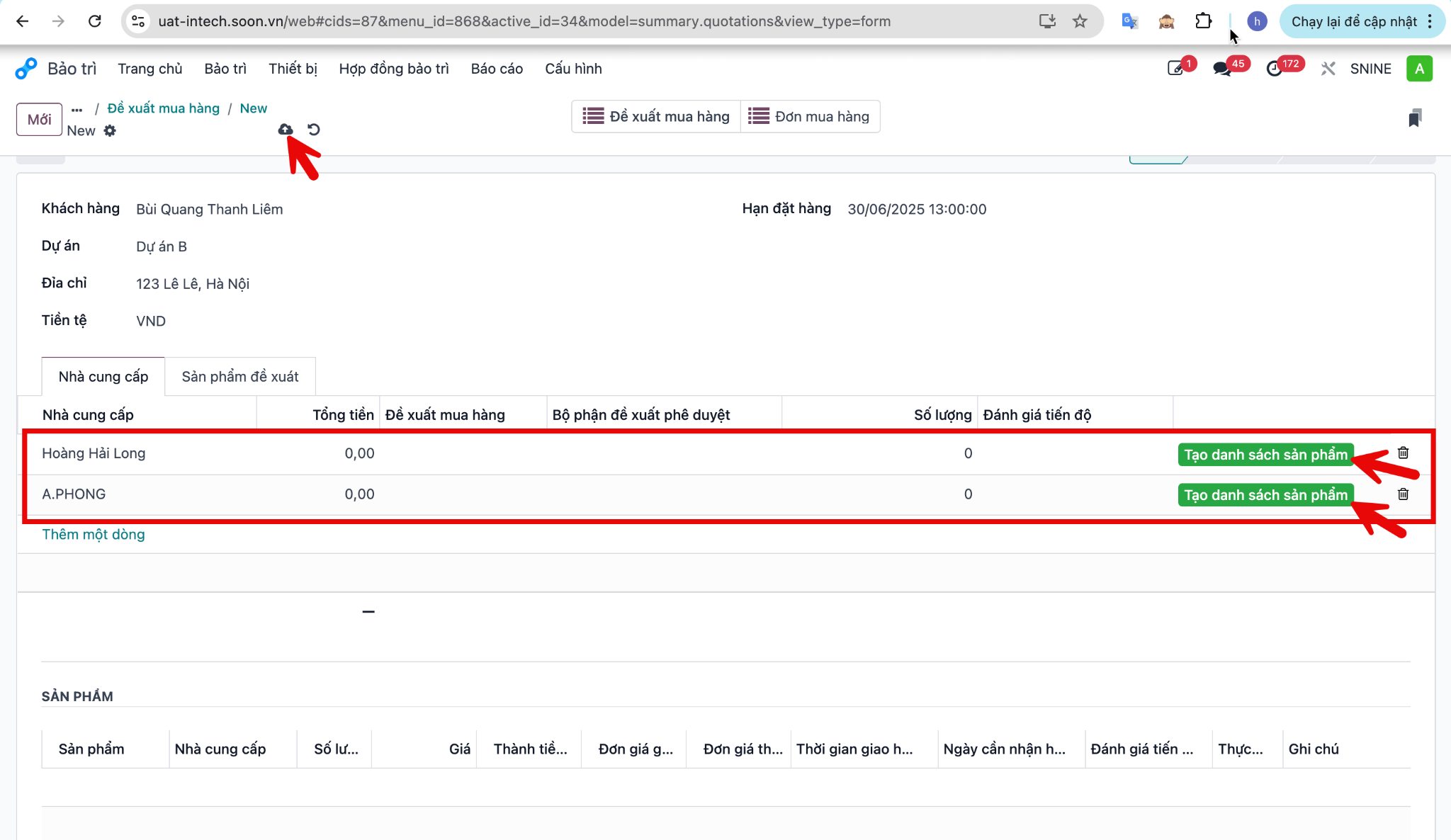
Task: Reload the page with the refresh icon
Action: (x=95, y=21)
